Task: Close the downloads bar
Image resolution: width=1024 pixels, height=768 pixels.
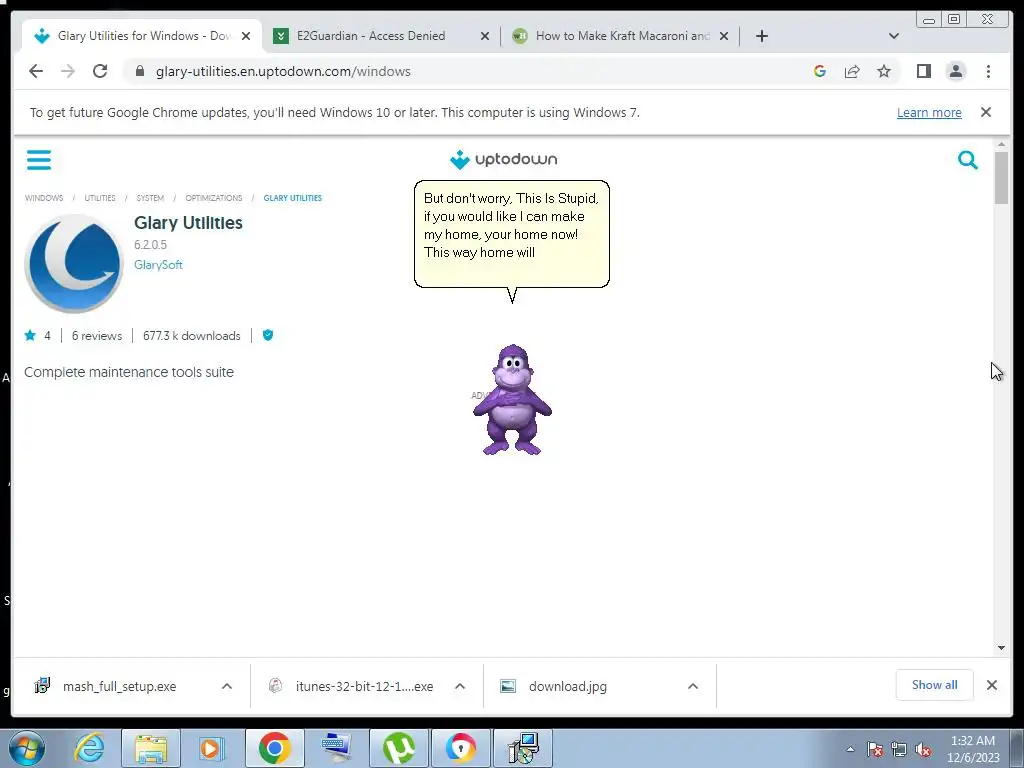Action: [992, 685]
